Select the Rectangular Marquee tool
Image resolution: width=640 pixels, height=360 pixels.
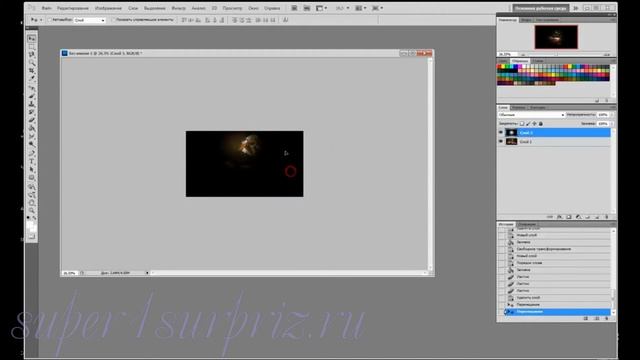pyautogui.click(x=32, y=47)
